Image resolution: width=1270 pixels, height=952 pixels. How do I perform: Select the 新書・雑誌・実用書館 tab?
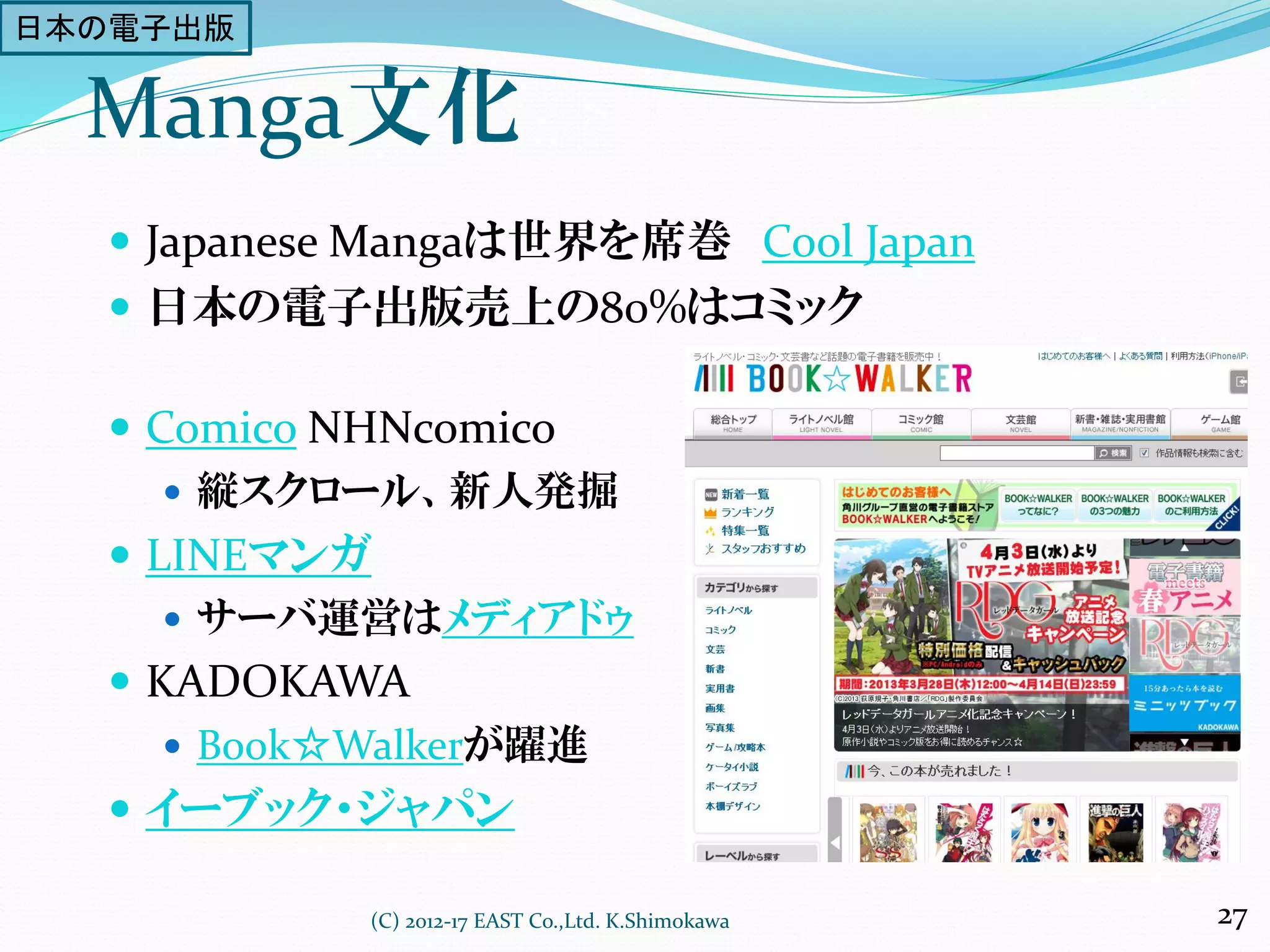point(1120,423)
